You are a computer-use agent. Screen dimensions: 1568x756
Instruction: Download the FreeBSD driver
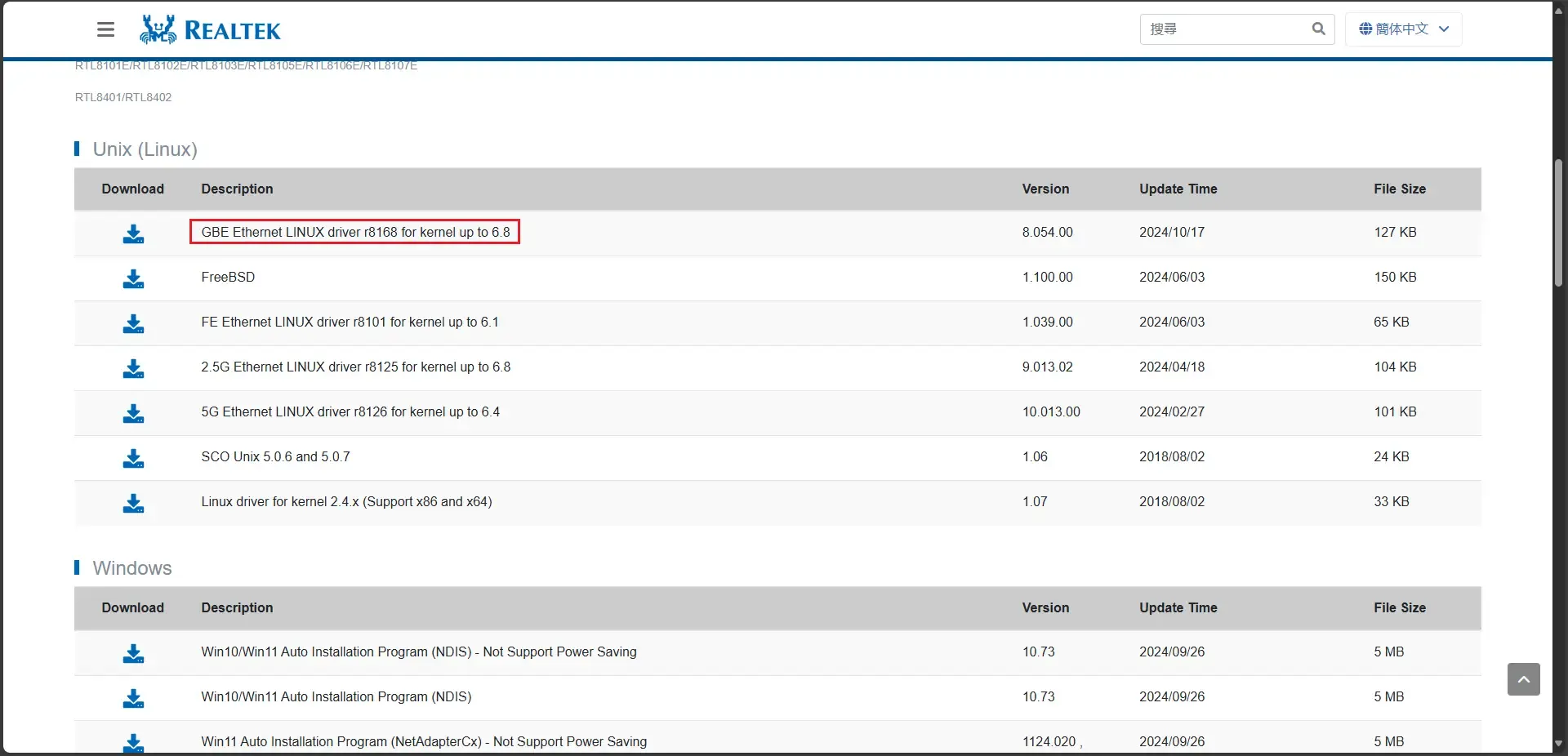(x=133, y=278)
